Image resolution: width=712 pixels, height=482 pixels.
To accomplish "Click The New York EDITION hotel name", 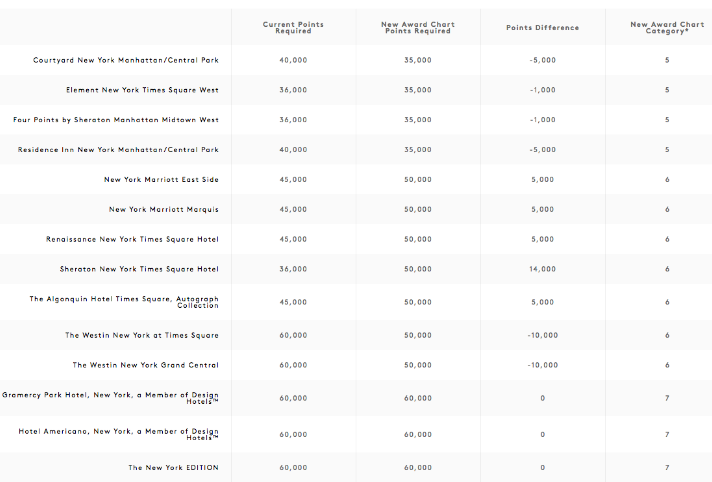I will pos(173,468).
